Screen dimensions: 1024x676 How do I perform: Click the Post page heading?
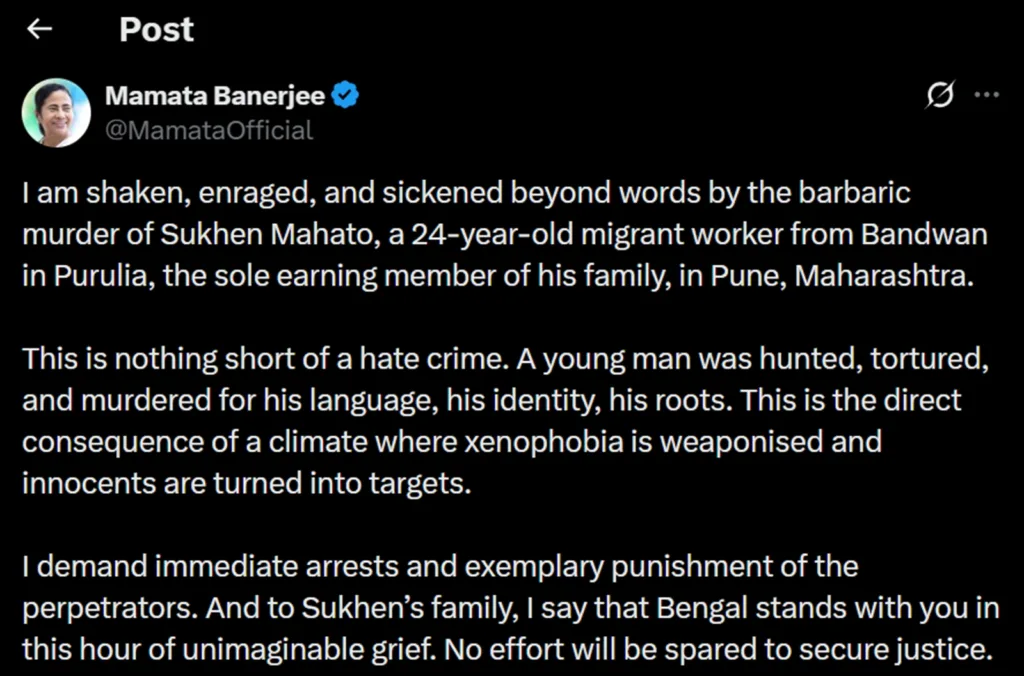tap(157, 30)
